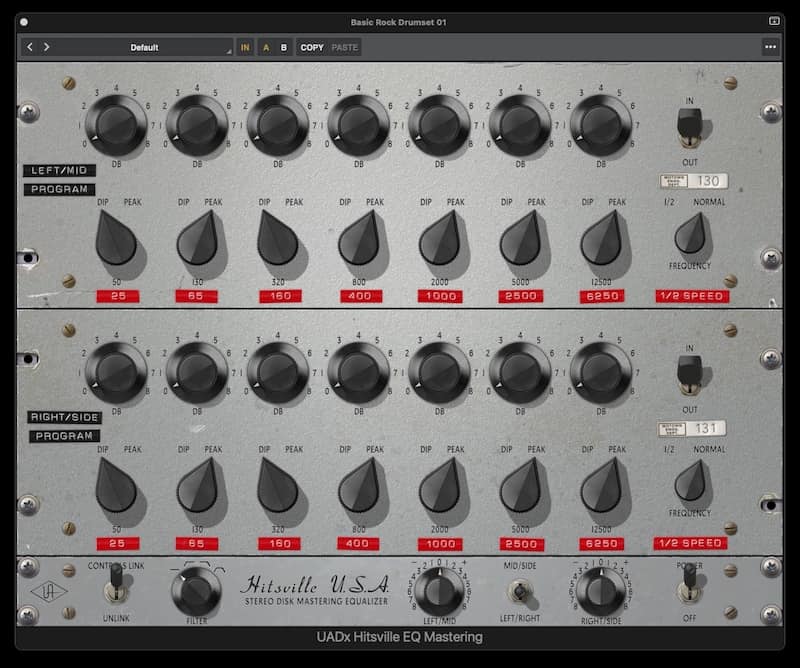This screenshot has height=668, width=800.
Task: Toggle Left/Mid 5000 Hz Dip/Peak selector
Action: 521,238
